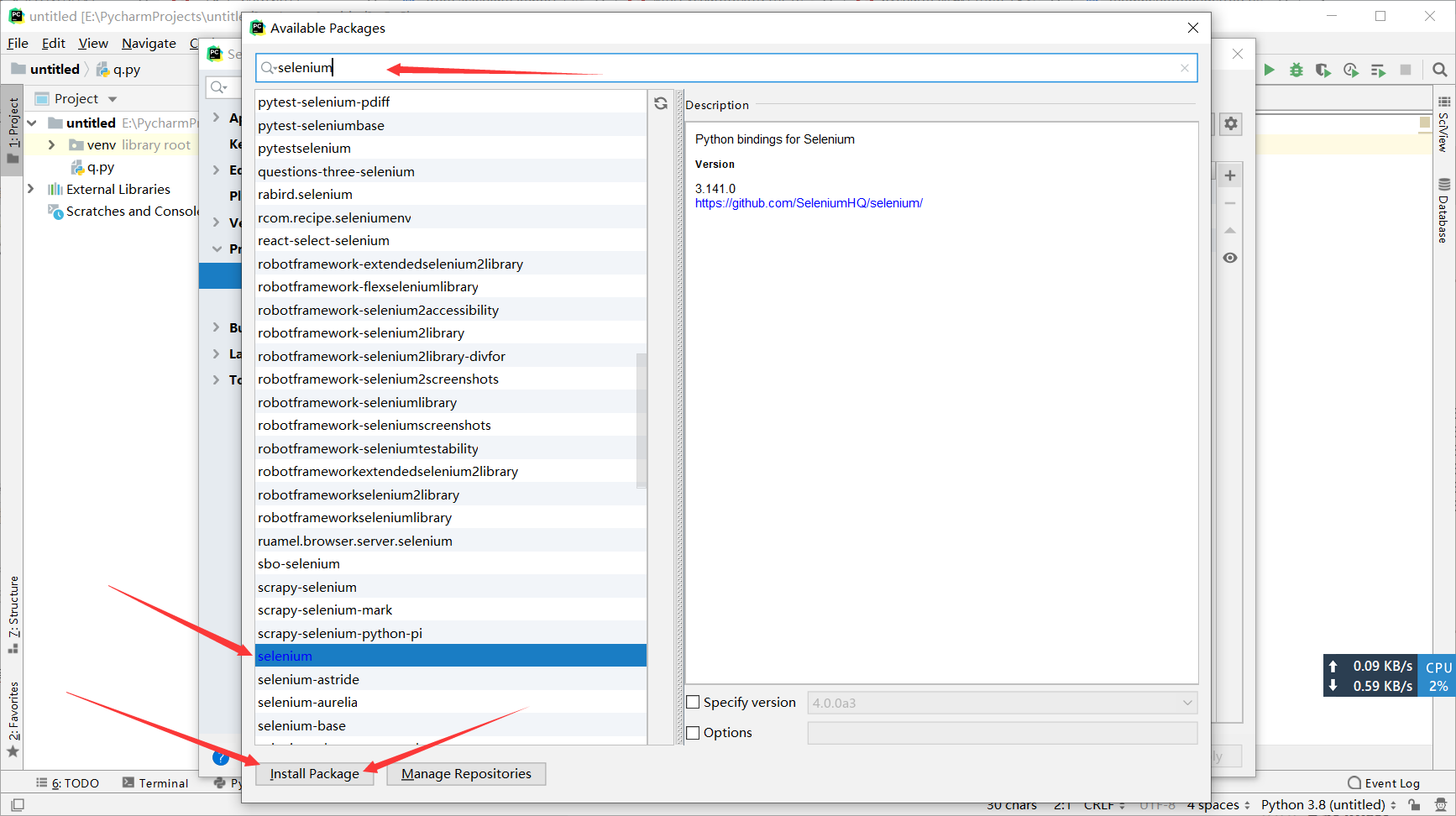Click the Install Package button

coord(315,774)
